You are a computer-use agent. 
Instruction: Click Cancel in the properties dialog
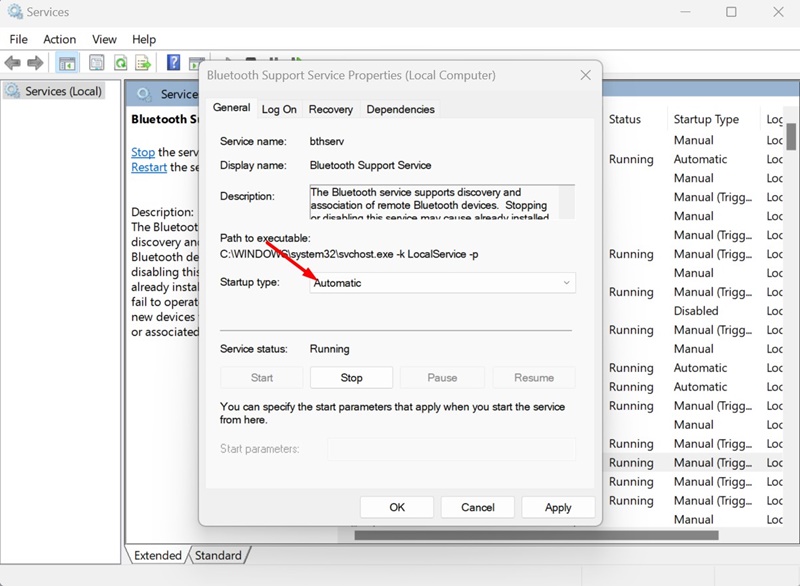478,507
